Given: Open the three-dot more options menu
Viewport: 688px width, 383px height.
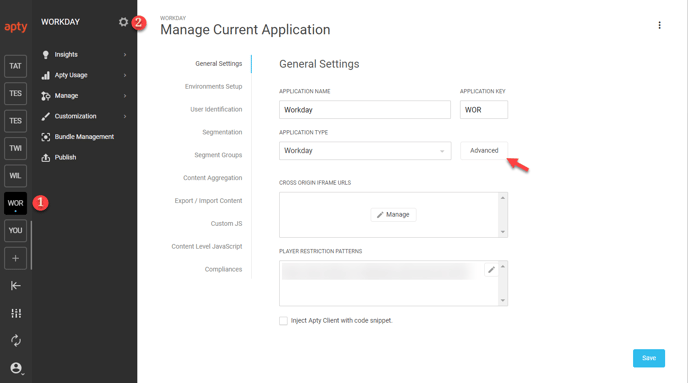Looking at the screenshot, I should (x=659, y=25).
